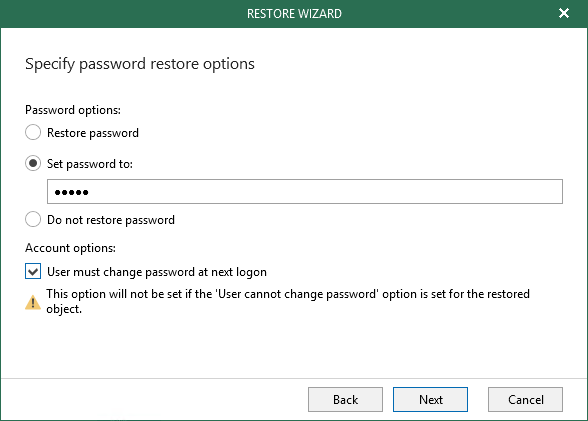Viewport: 588px width, 421px height.
Task: Click the 'Do not restore password' label text
Action: tap(111, 220)
